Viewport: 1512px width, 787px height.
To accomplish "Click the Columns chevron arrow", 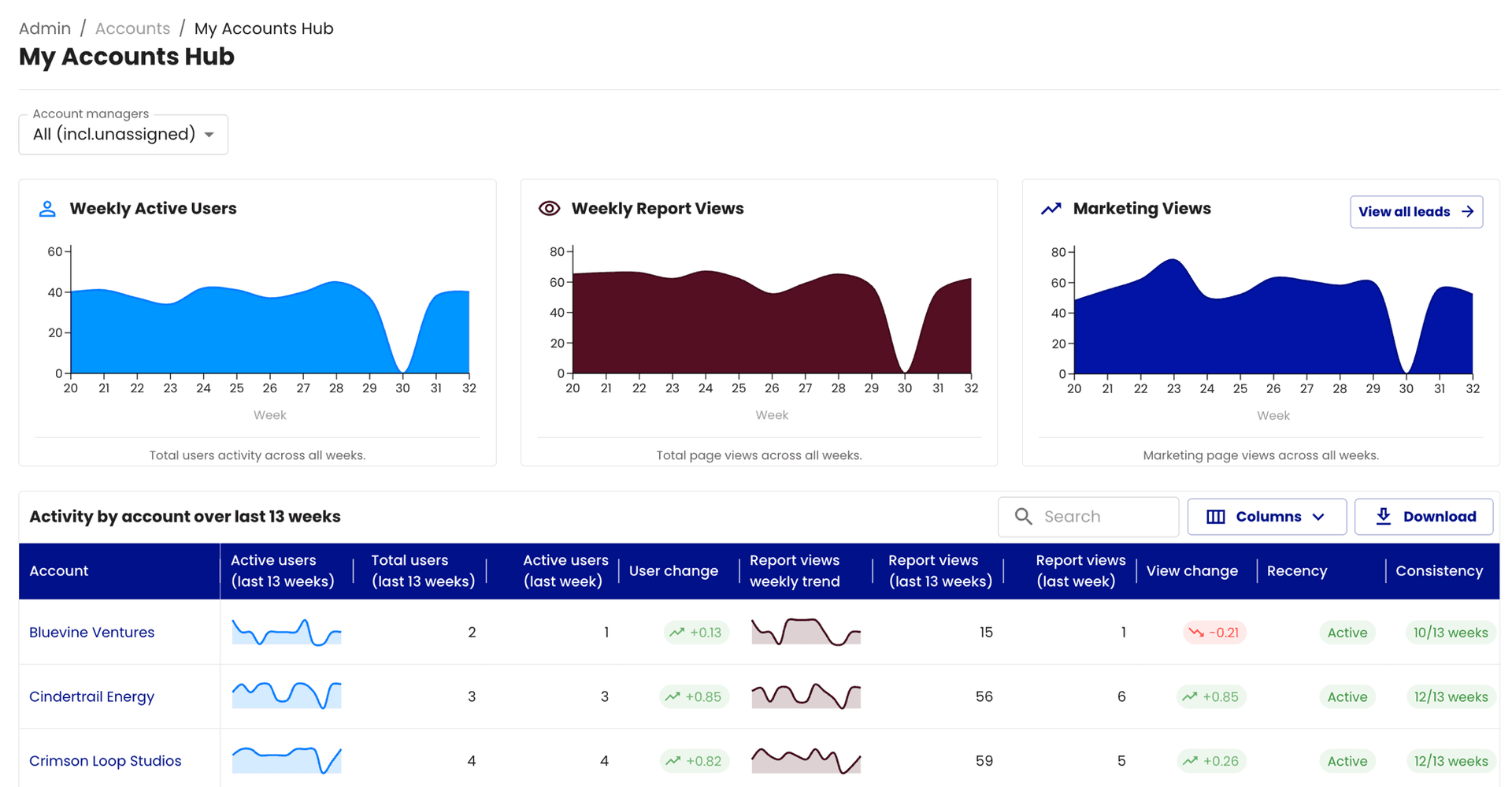I will (x=1318, y=517).
